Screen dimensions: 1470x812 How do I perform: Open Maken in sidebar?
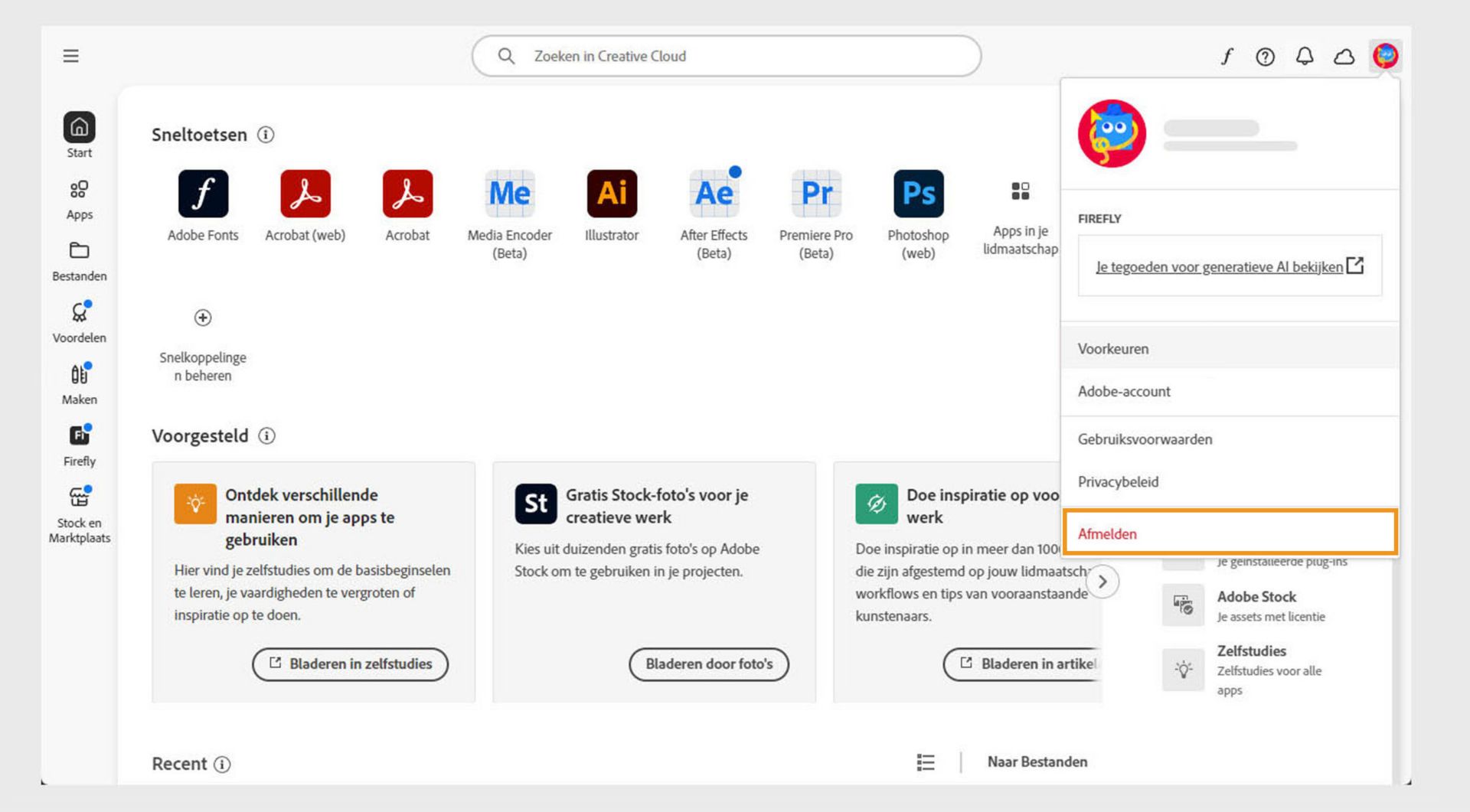(x=80, y=384)
